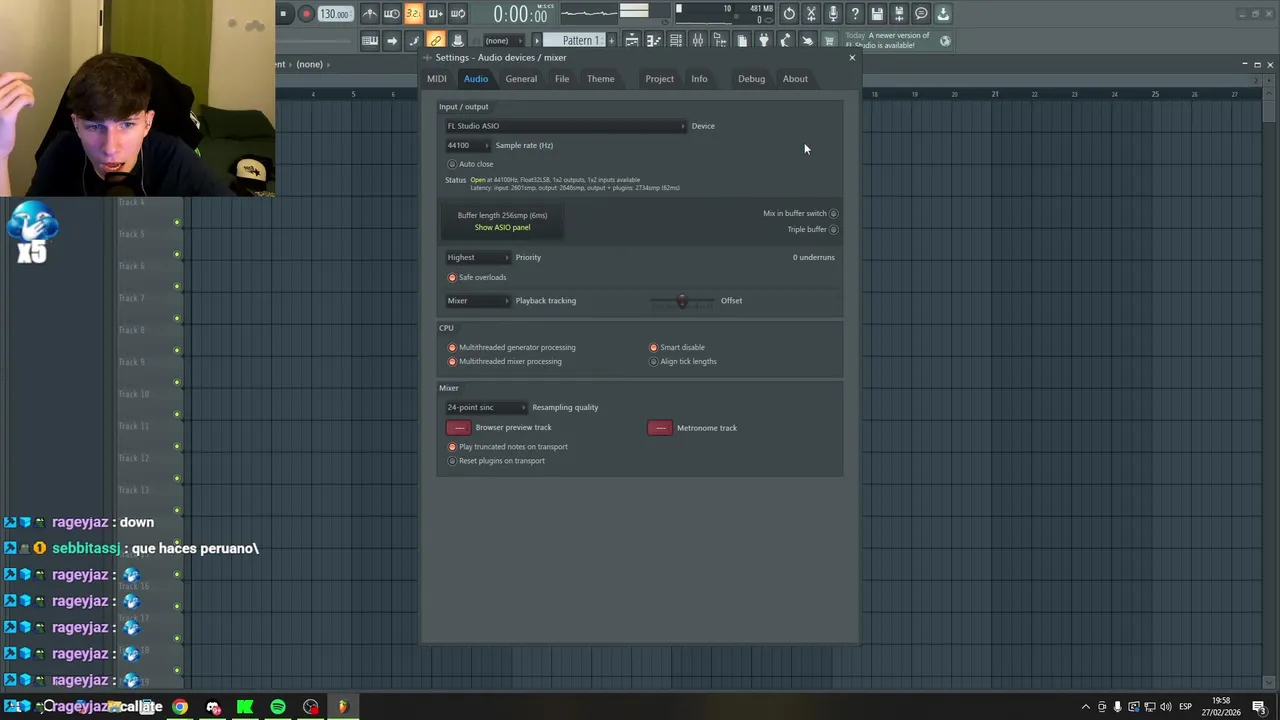Open the Metronome track selector

pos(660,427)
